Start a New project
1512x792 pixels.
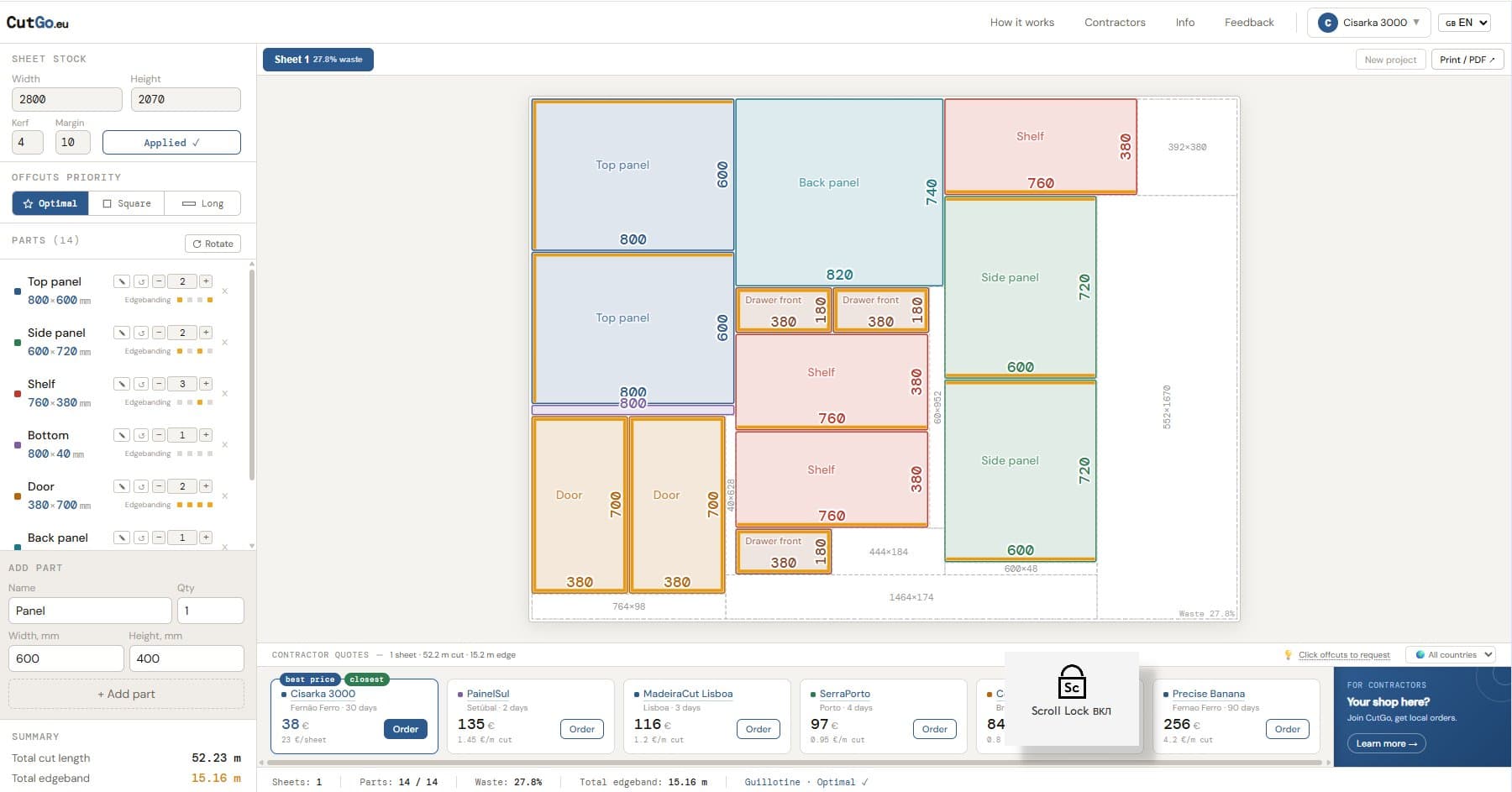pos(1390,60)
